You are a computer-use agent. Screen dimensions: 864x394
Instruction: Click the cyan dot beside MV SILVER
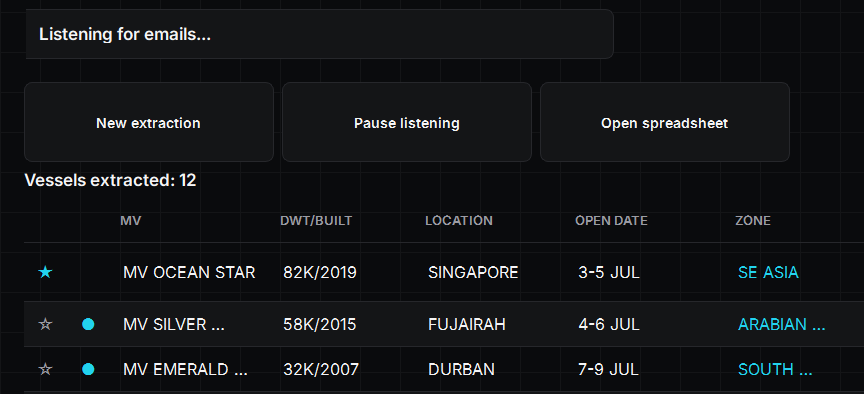(88, 325)
